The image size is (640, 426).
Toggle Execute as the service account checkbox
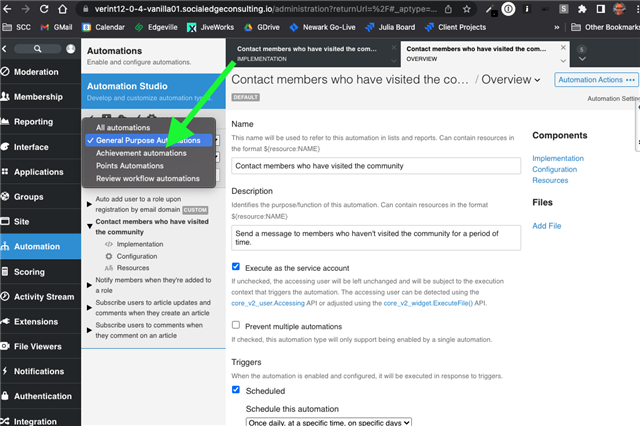tap(236, 266)
